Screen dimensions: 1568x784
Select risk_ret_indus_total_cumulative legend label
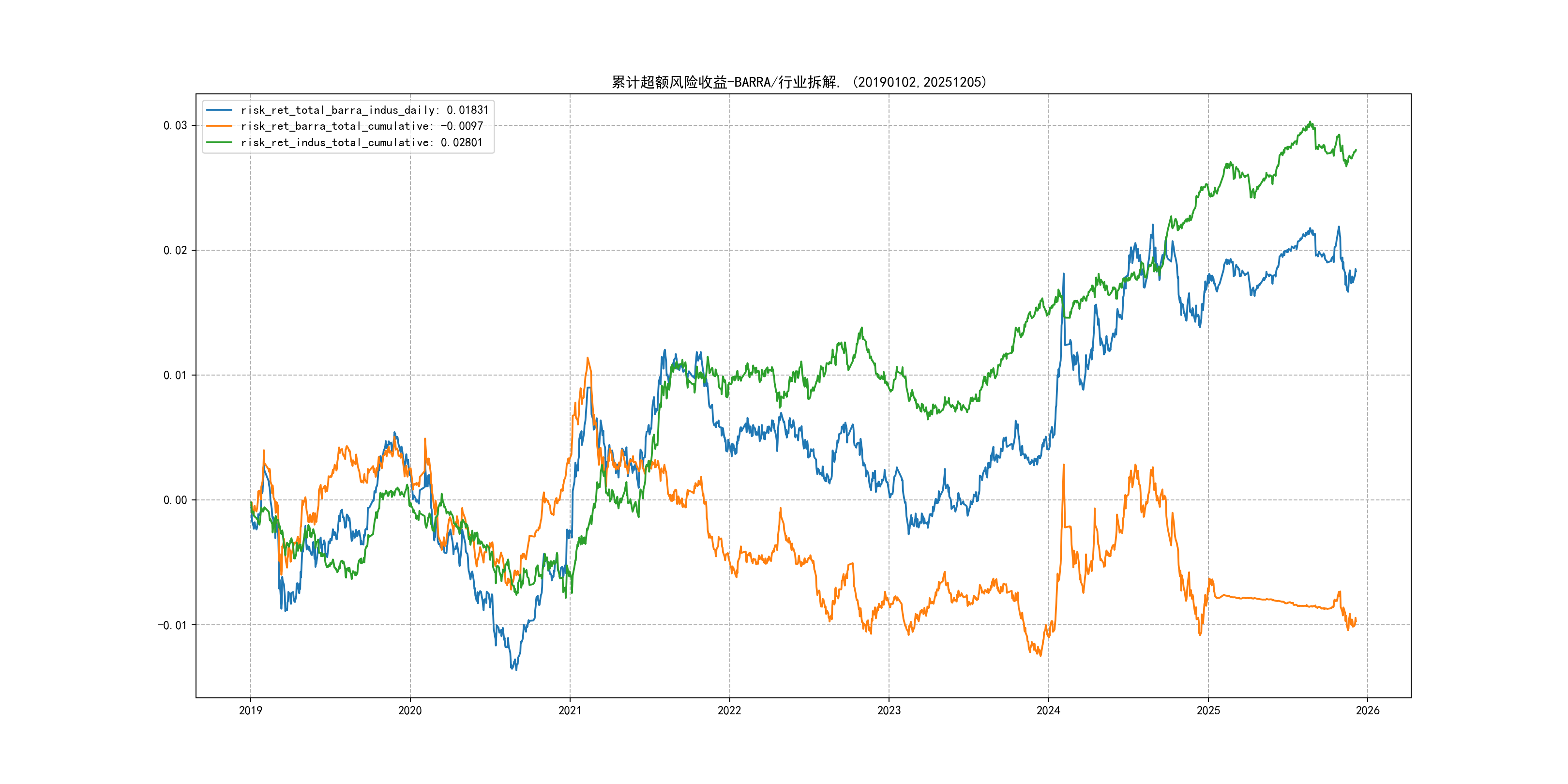pos(362,142)
